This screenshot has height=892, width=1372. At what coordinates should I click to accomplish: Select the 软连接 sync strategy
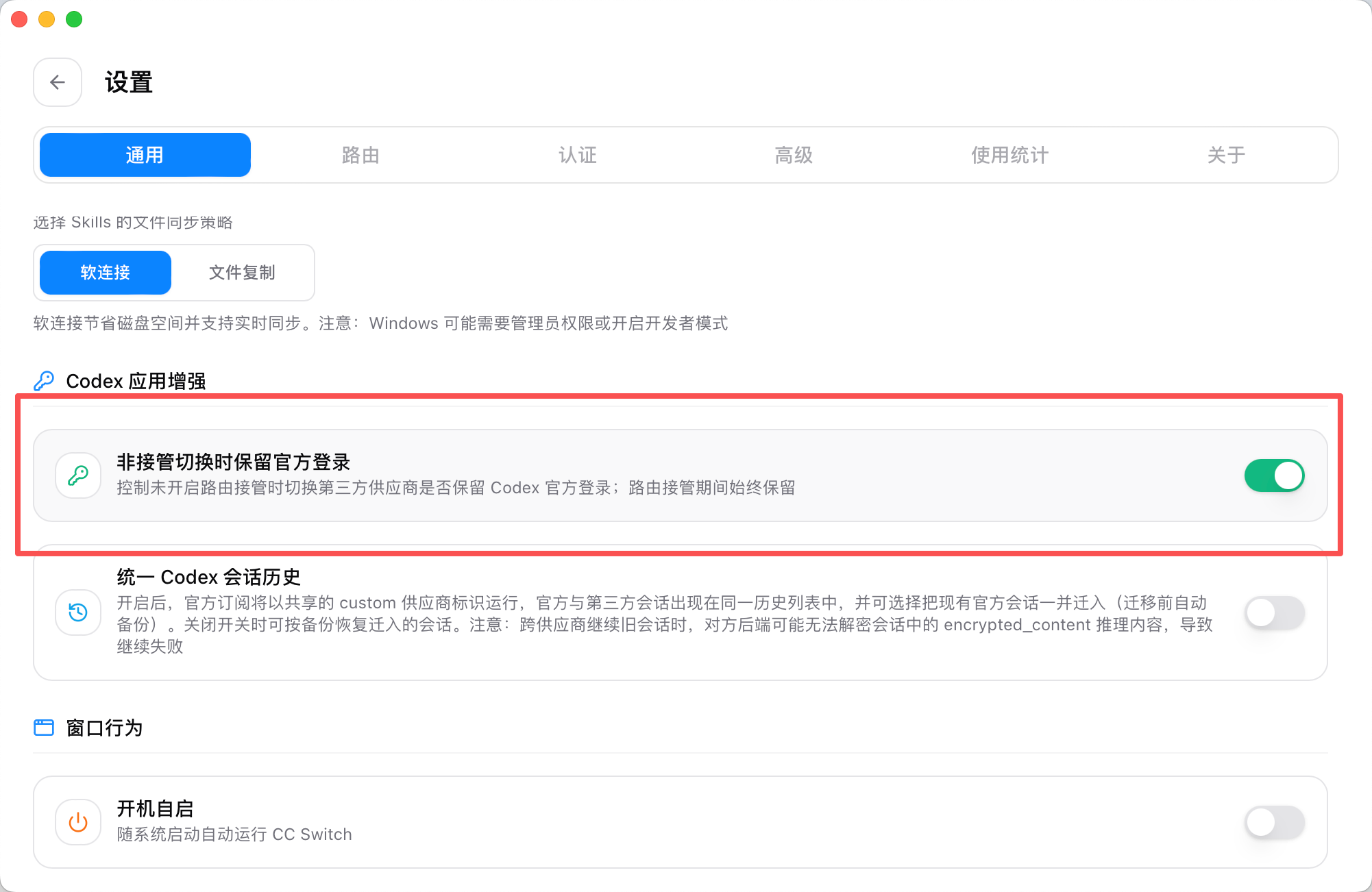pyautogui.click(x=106, y=273)
